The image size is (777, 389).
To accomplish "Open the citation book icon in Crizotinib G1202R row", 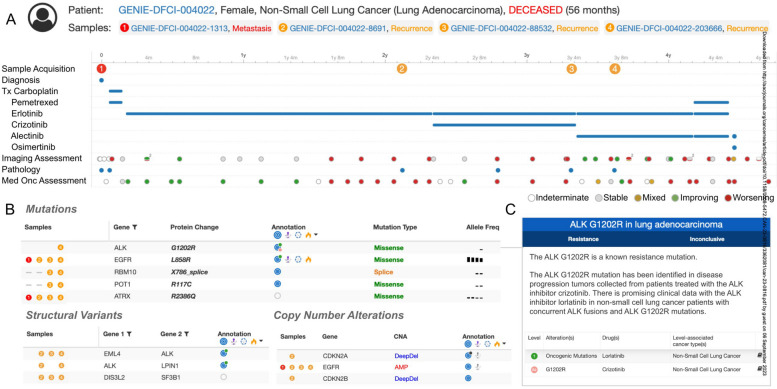I will [759, 369].
